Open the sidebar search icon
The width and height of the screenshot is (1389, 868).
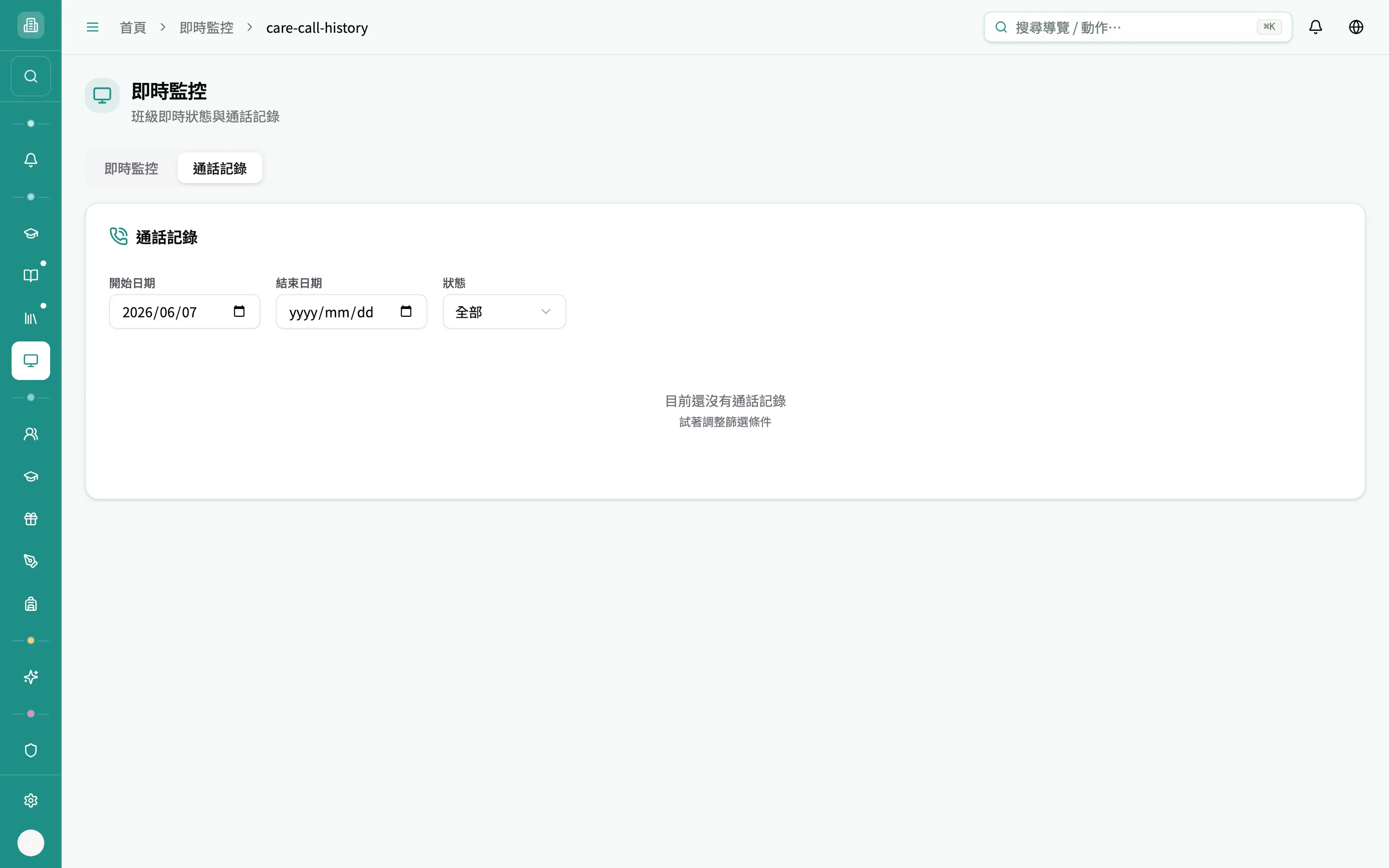(30, 76)
